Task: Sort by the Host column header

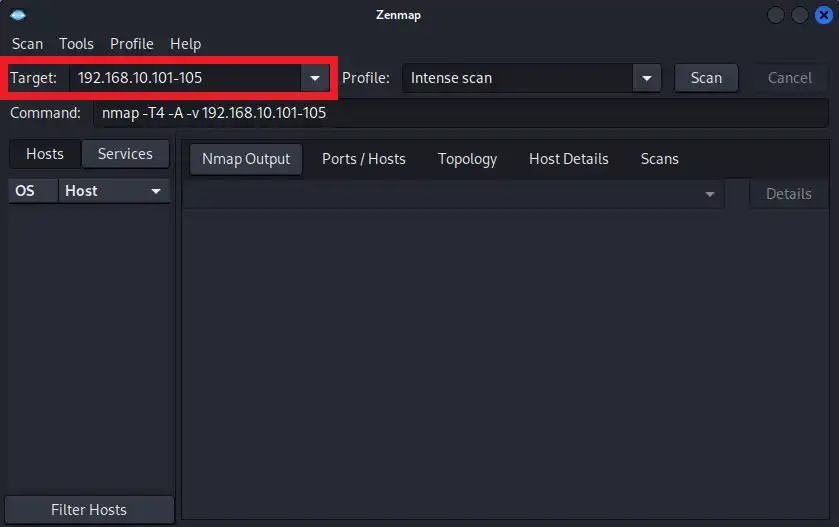Action: (x=114, y=191)
